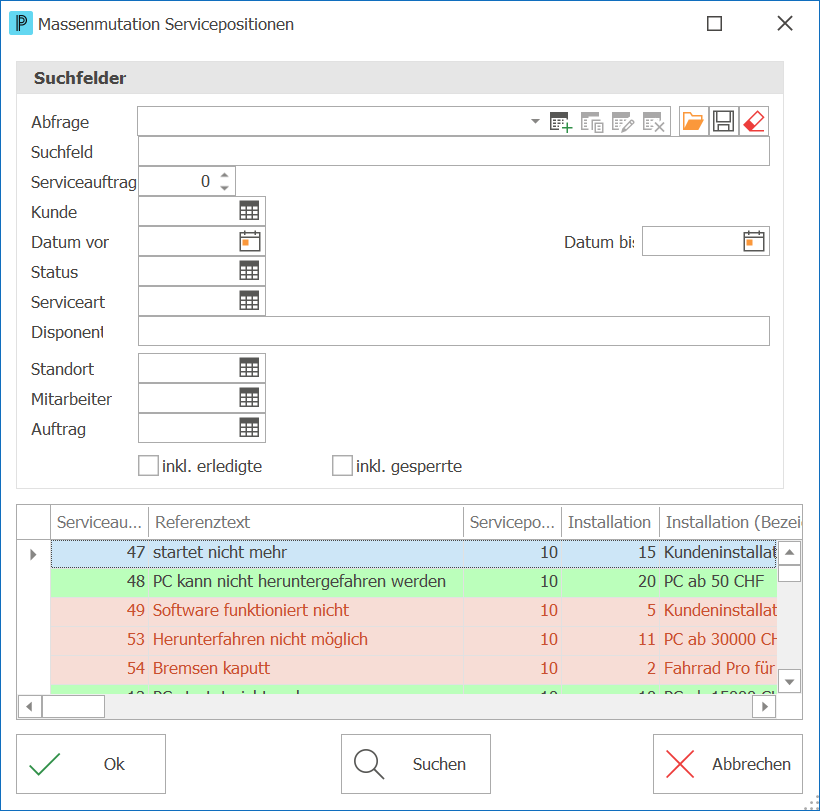
Task: Select row 'Software funktioniert nicht'
Action: (413, 611)
